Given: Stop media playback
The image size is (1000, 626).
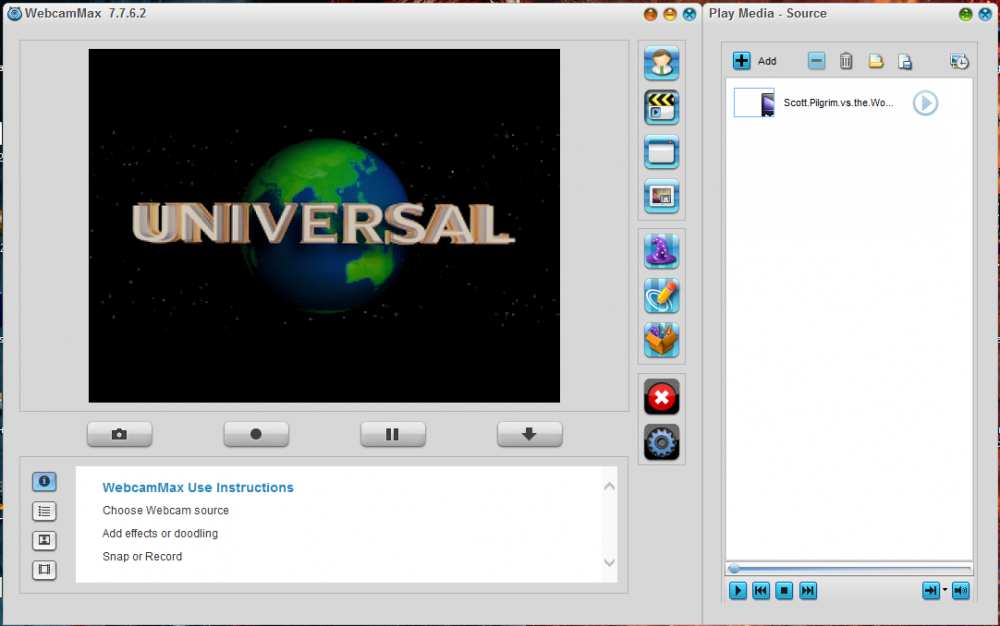Looking at the screenshot, I should click(x=784, y=591).
